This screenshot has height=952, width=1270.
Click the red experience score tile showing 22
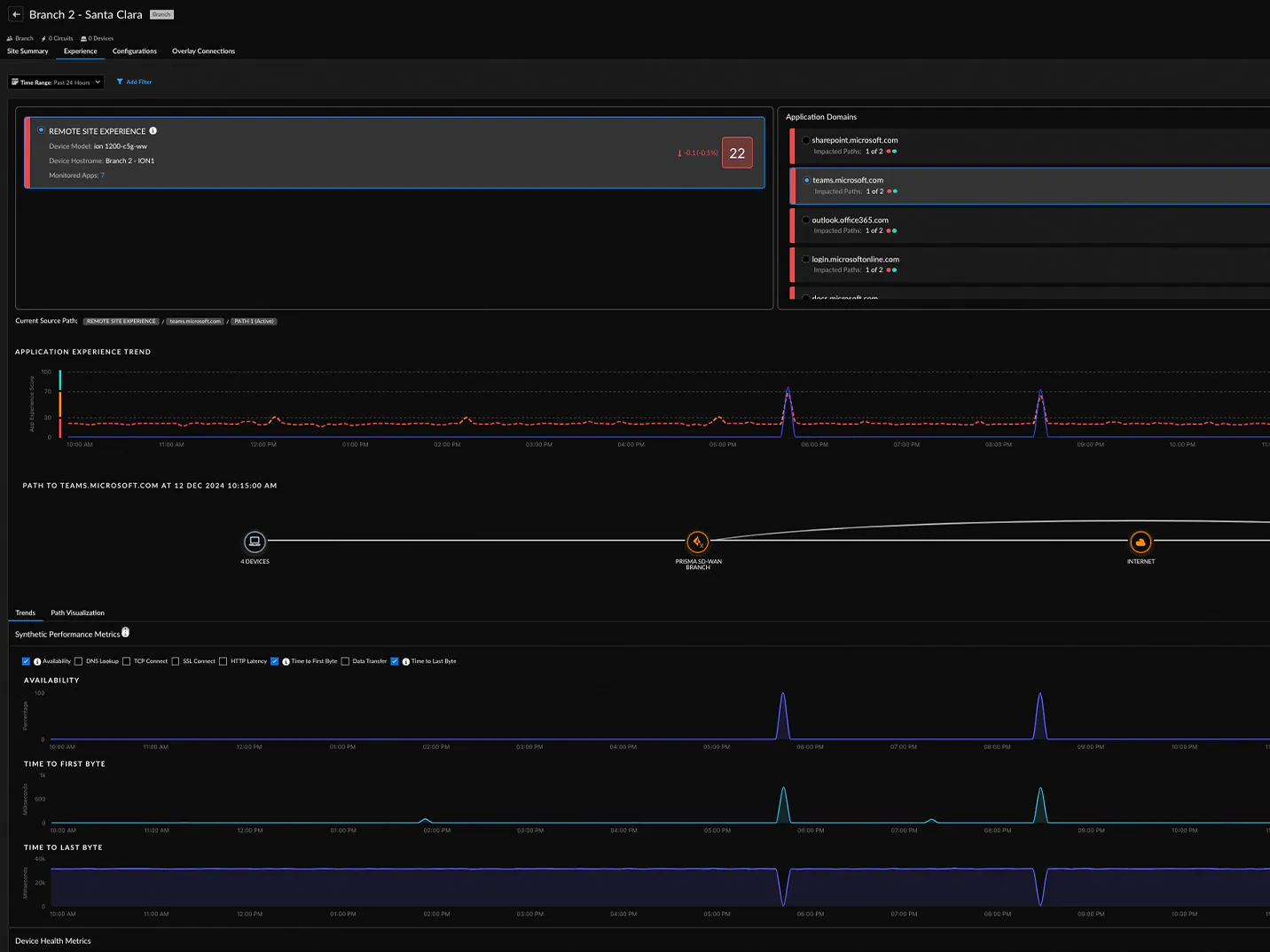click(737, 152)
